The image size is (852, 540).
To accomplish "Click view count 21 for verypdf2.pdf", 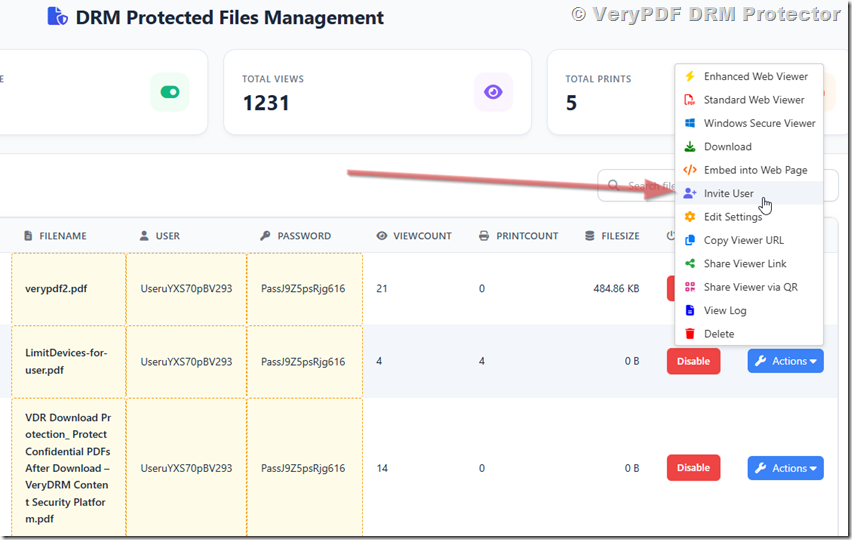I will pyautogui.click(x=382, y=288).
